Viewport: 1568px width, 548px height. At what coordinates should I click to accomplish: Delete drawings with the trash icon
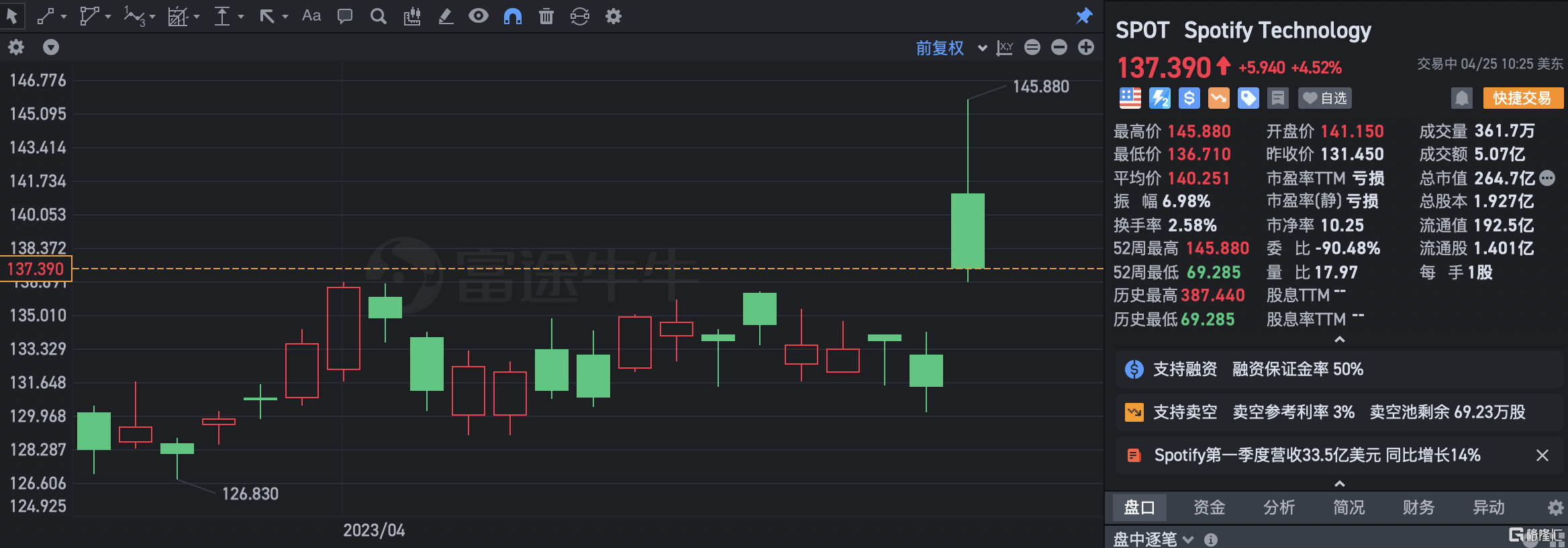pyautogui.click(x=546, y=16)
